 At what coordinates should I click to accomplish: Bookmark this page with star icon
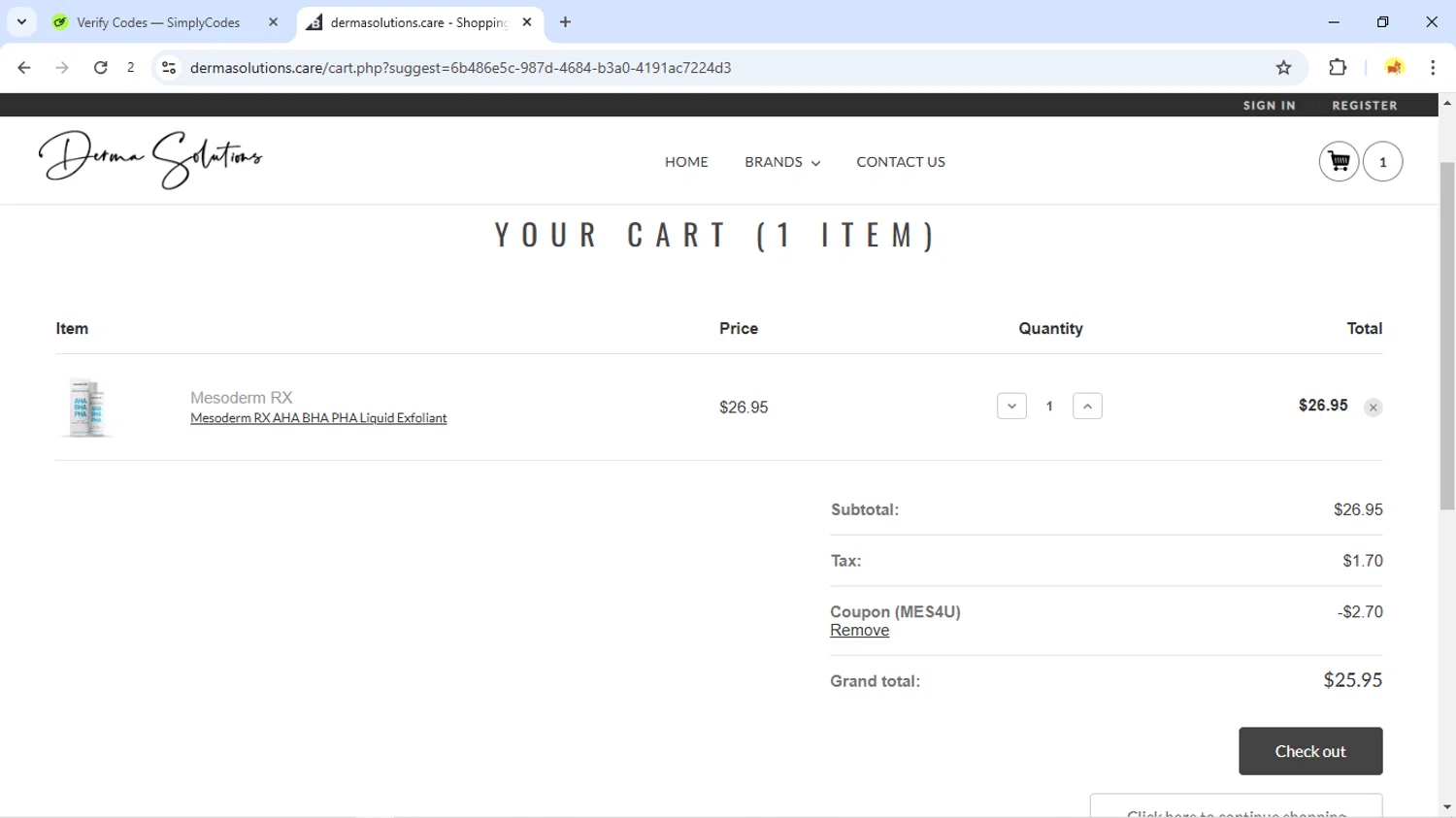[x=1283, y=68]
